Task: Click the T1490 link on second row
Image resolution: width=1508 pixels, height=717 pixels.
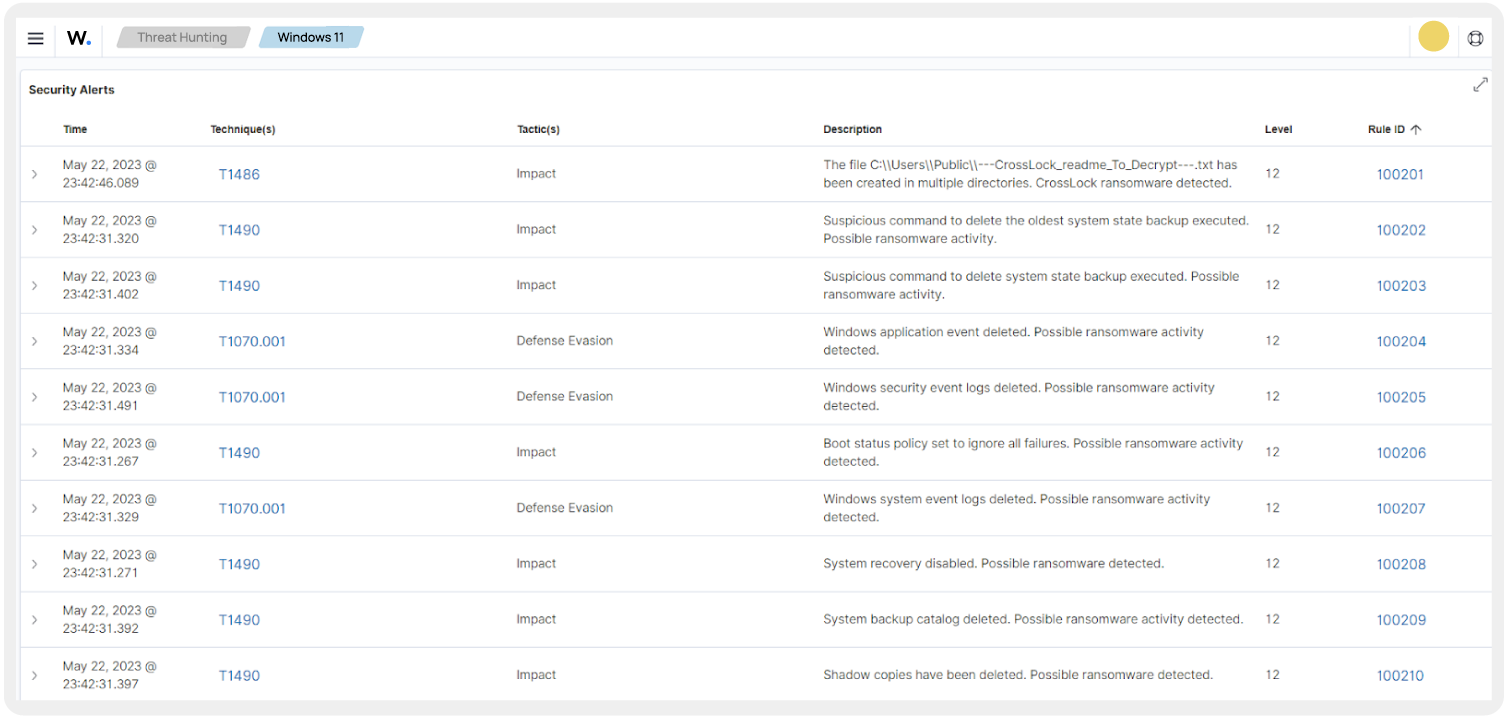Action: pyautogui.click(x=239, y=229)
